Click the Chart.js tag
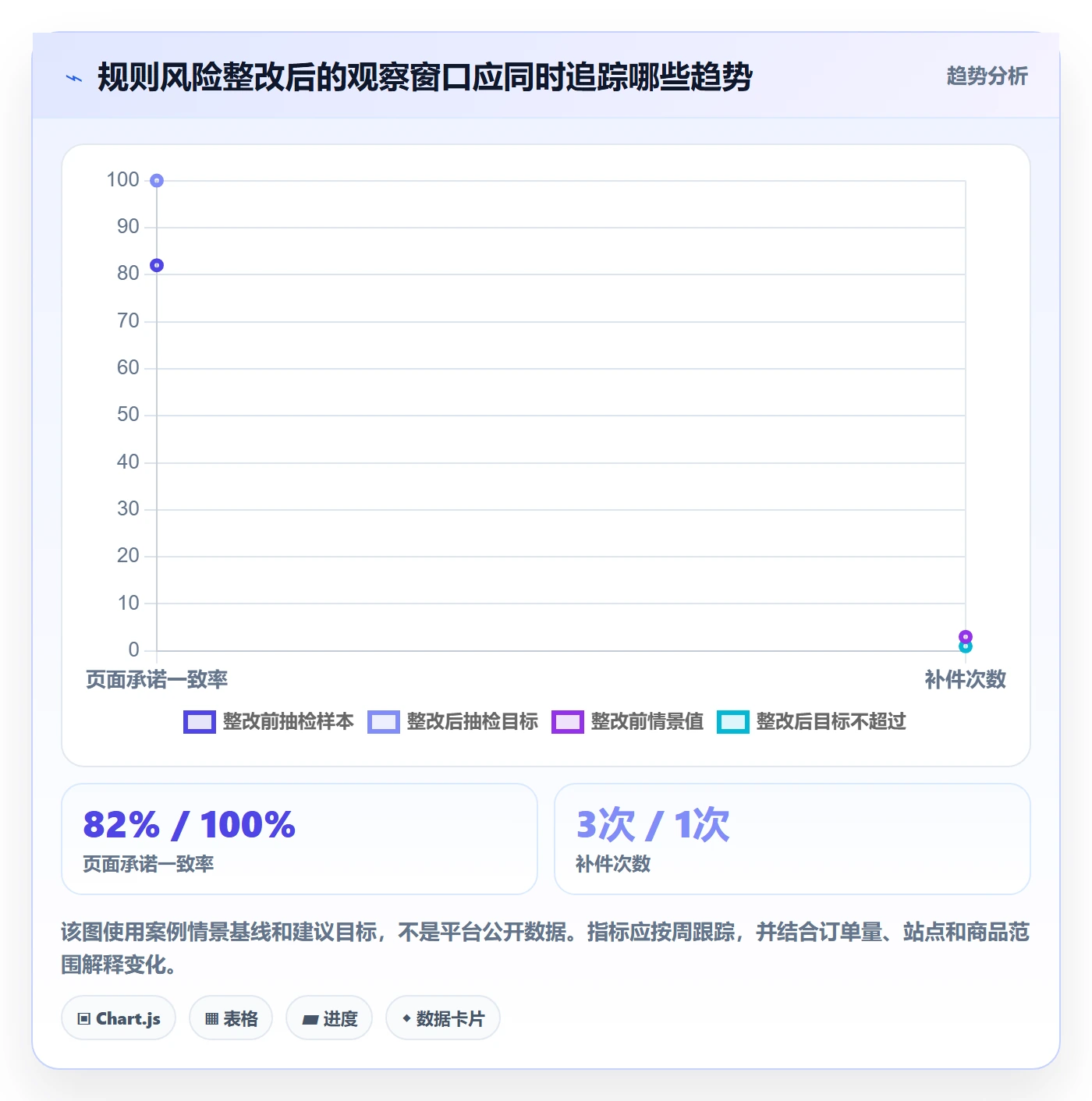 [x=119, y=1018]
